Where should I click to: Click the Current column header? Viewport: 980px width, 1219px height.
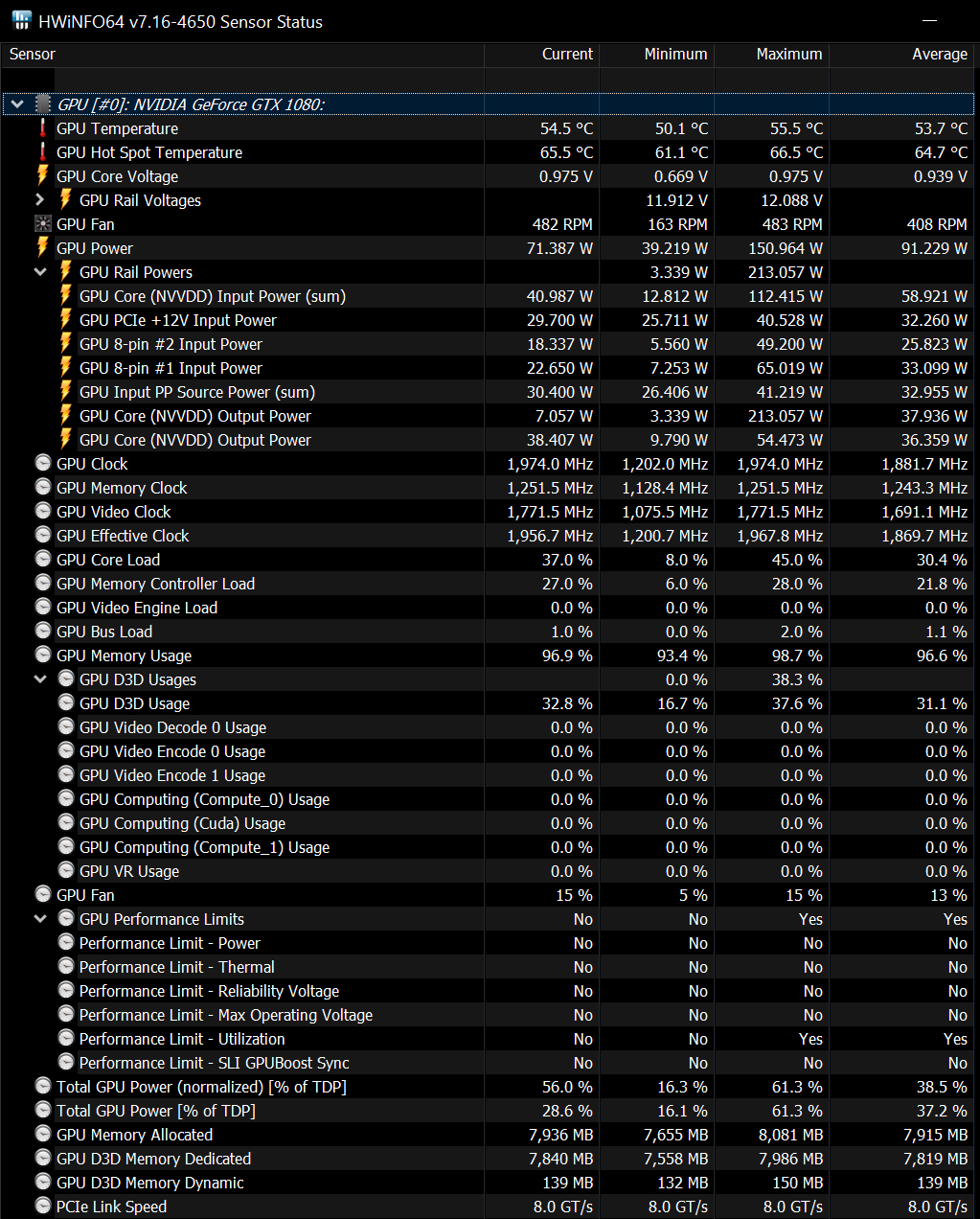click(x=542, y=55)
